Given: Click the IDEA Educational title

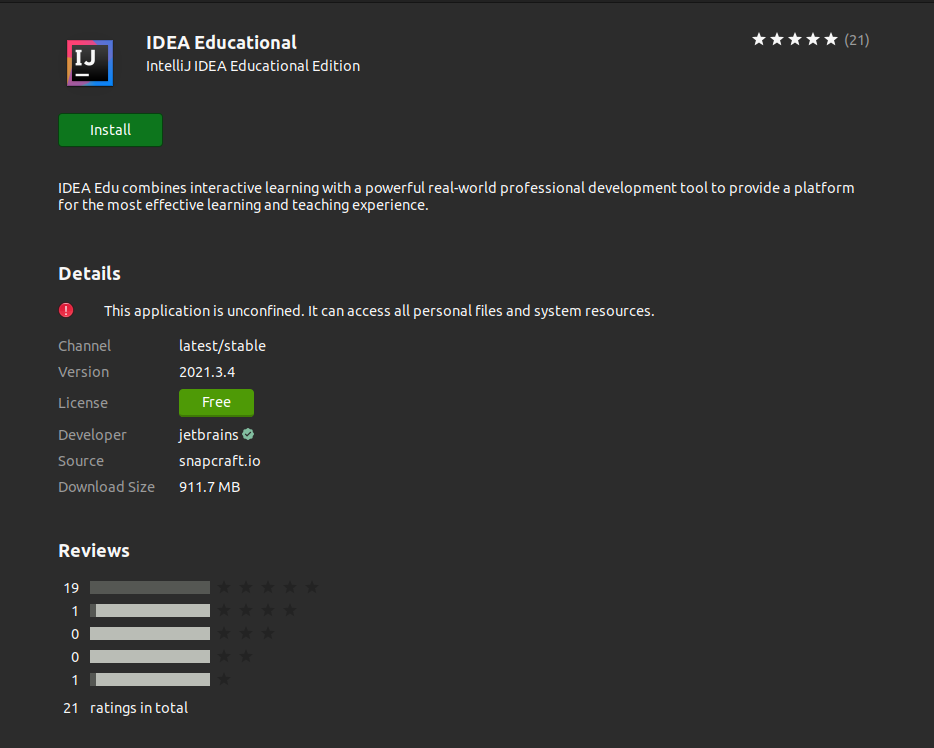Looking at the screenshot, I should (x=221, y=42).
